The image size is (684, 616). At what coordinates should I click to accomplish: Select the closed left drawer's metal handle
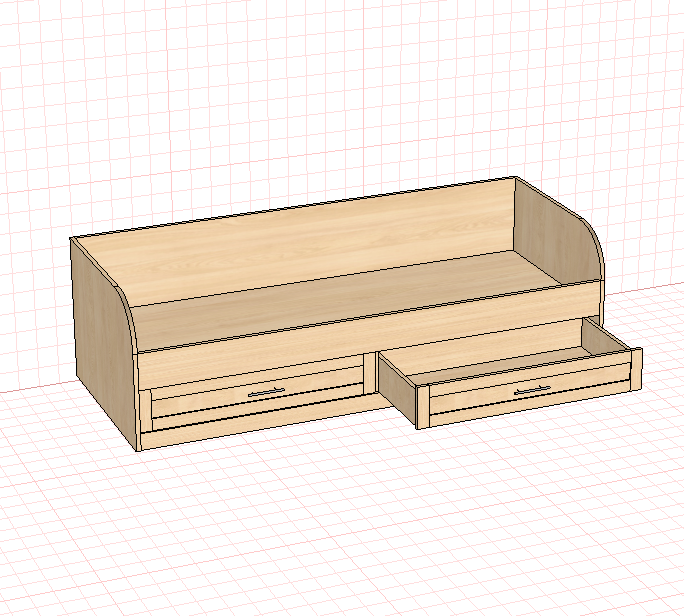click(266, 393)
